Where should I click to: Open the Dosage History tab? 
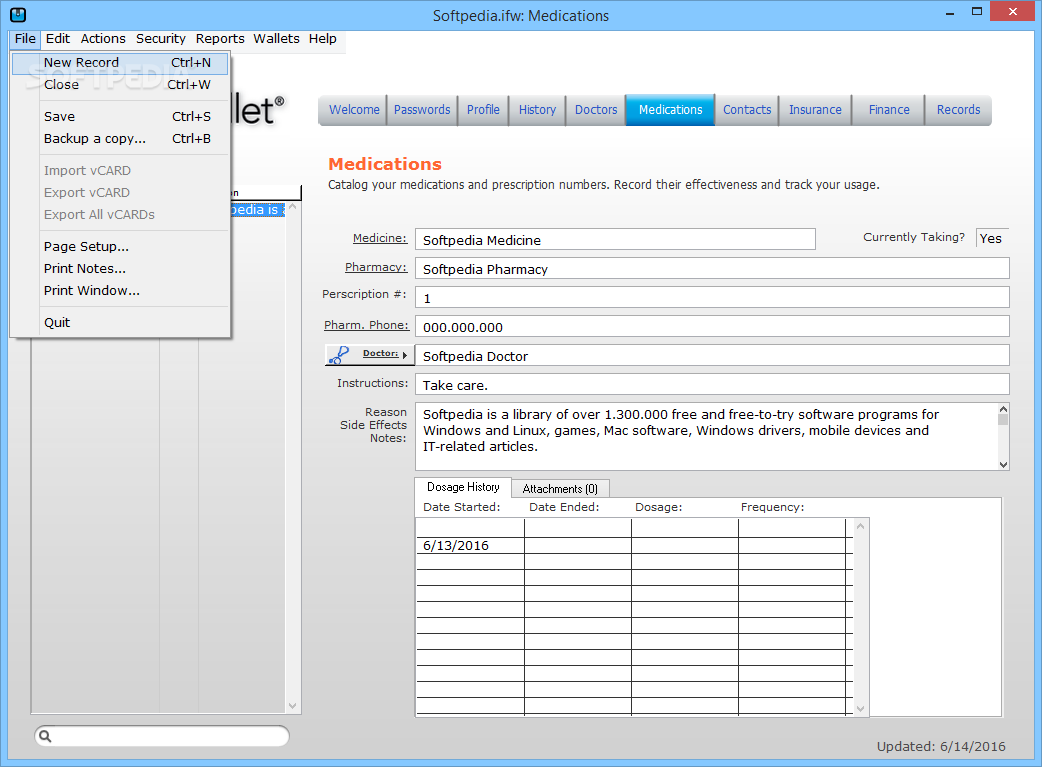pyautogui.click(x=463, y=487)
